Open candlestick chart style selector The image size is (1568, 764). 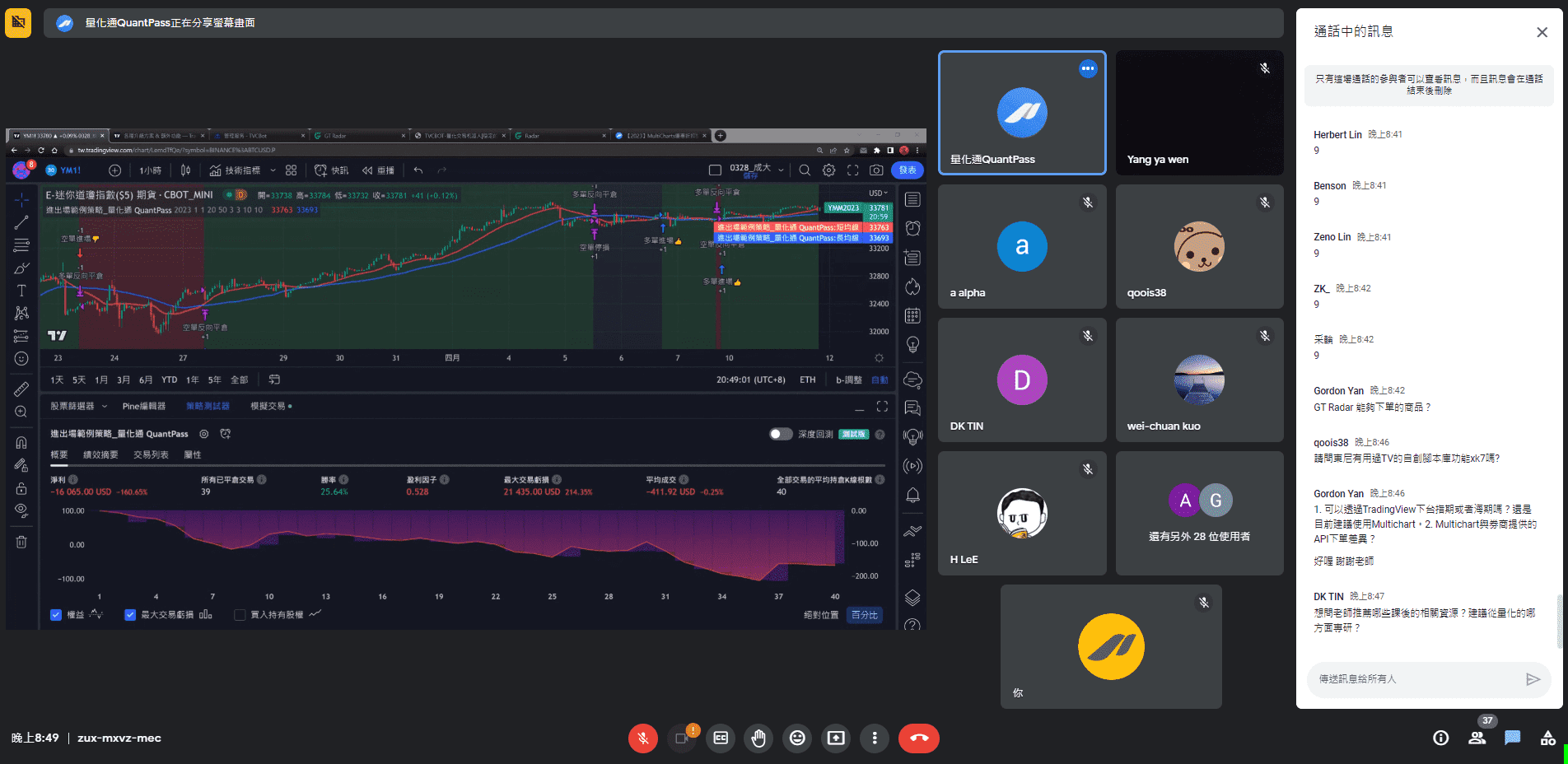click(185, 170)
